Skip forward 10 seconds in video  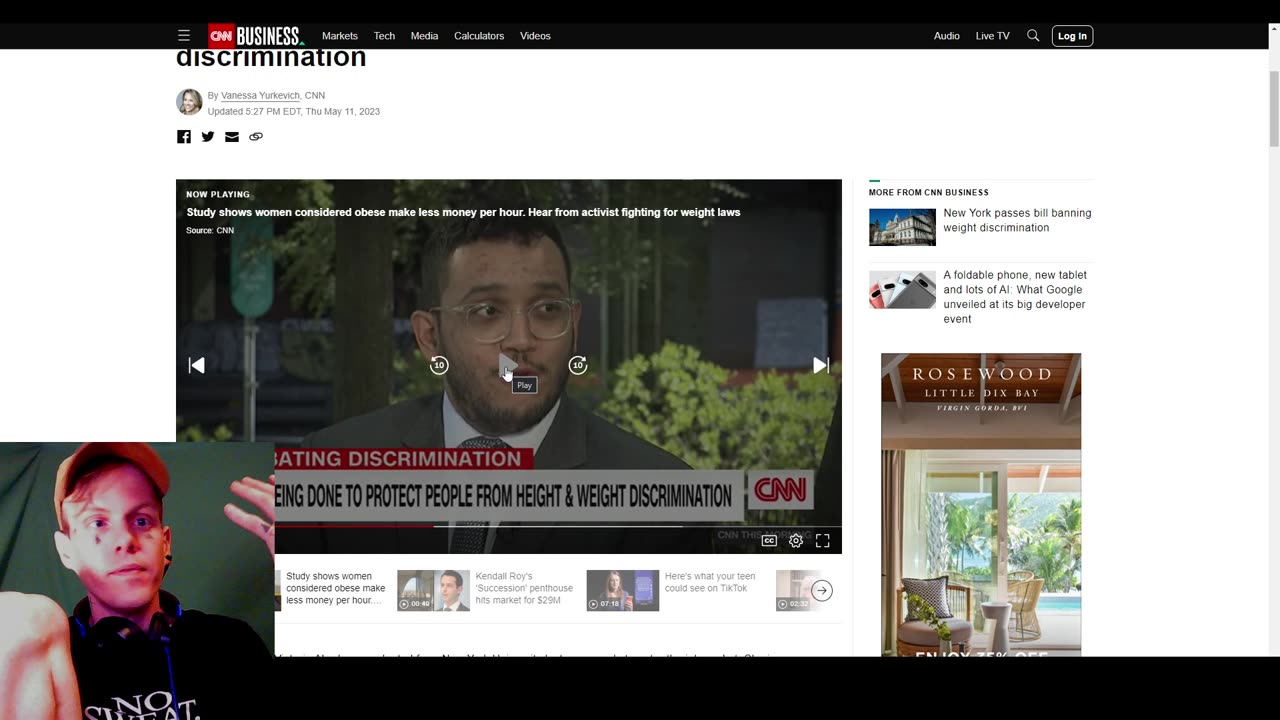pyautogui.click(x=577, y=366)
